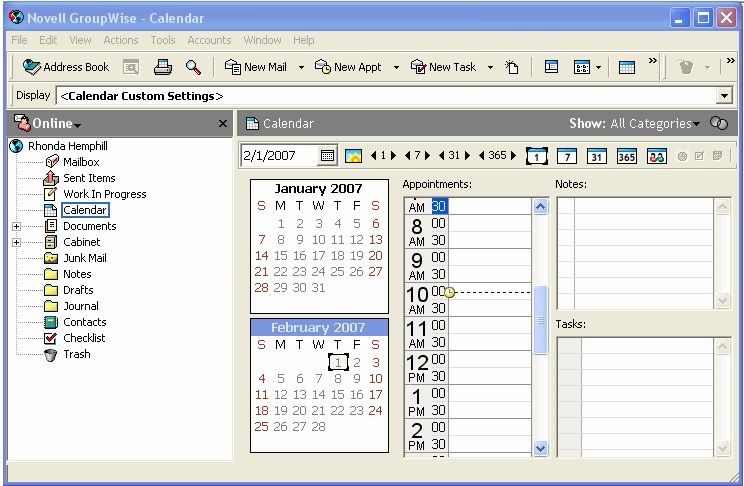Image resolution: width=744 pixels, height=486 pixels.
Task: Click Appointments scrollbar down arrow
Action: (540, 448)
